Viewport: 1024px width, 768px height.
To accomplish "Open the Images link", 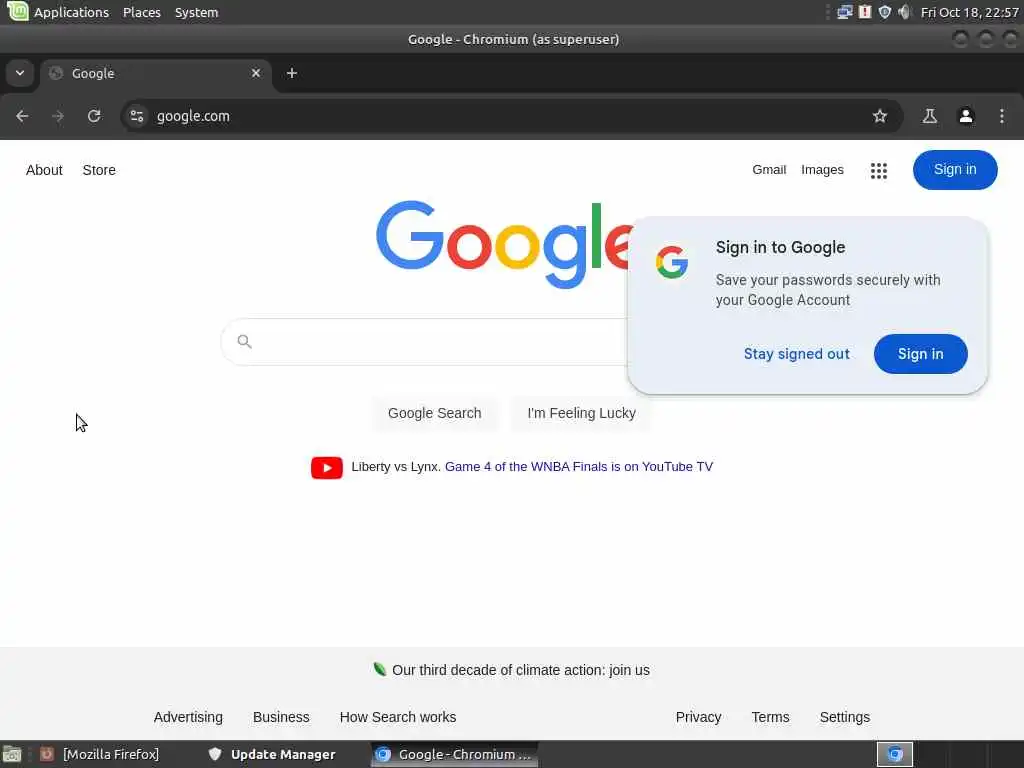I will [822, 170].
